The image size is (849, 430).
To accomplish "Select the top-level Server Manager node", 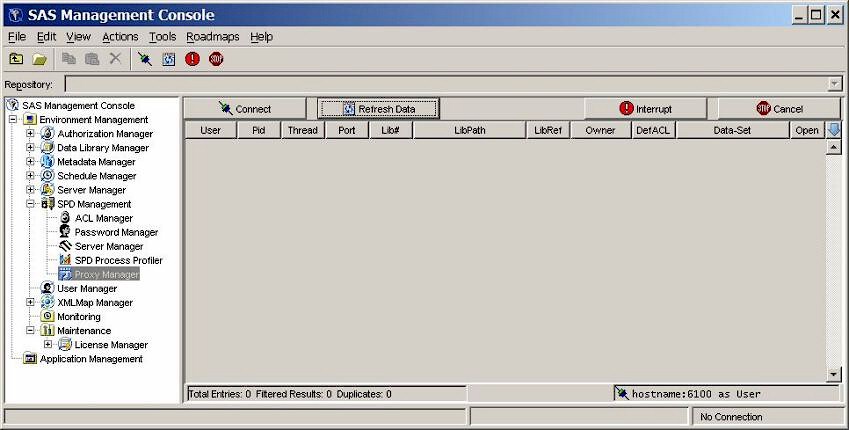I will click(x=92, y=190).
